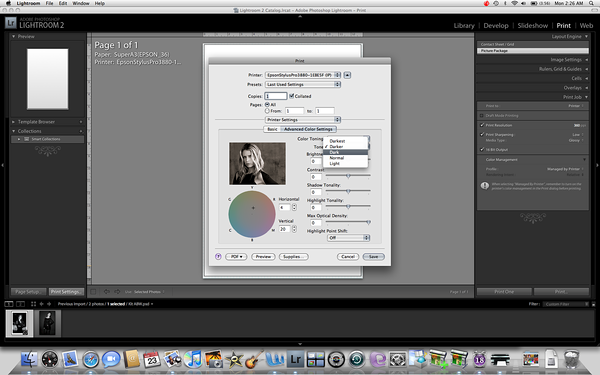Click the Shadow Tonality slider
This screenshot has width=600, height=375.
(348, 191)
